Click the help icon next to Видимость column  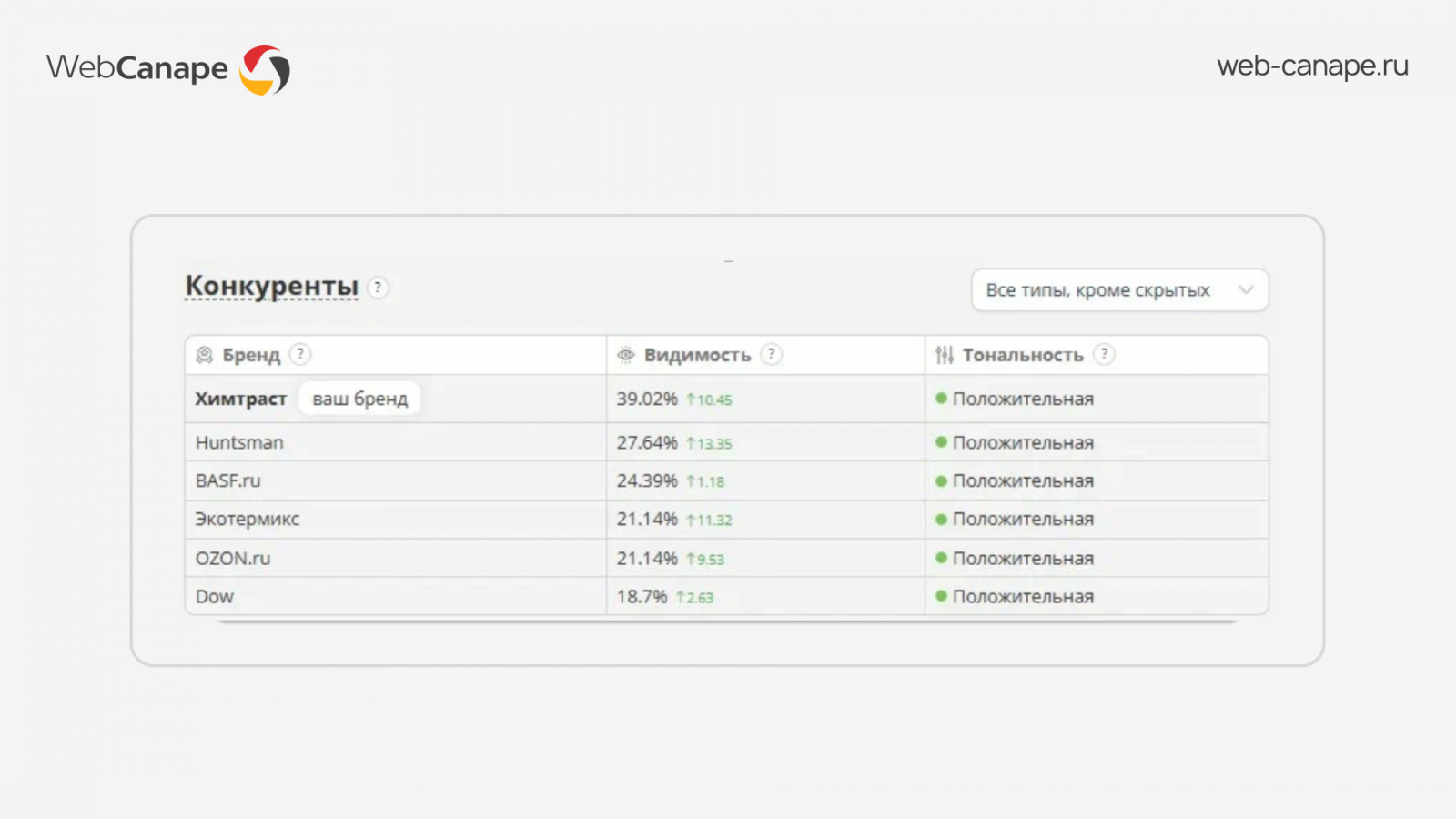[771, 354]
